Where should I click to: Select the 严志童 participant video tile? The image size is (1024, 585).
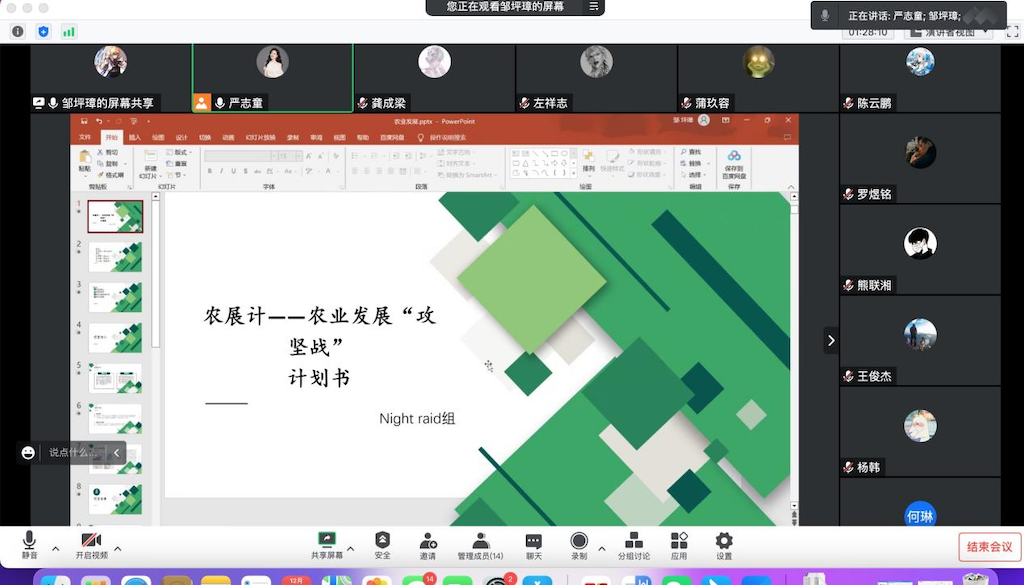[x=272, y=78]
